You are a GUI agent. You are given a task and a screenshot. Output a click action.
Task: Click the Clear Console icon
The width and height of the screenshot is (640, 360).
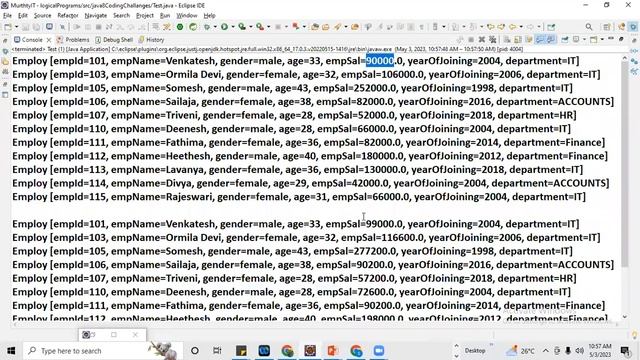coord(507,40)
